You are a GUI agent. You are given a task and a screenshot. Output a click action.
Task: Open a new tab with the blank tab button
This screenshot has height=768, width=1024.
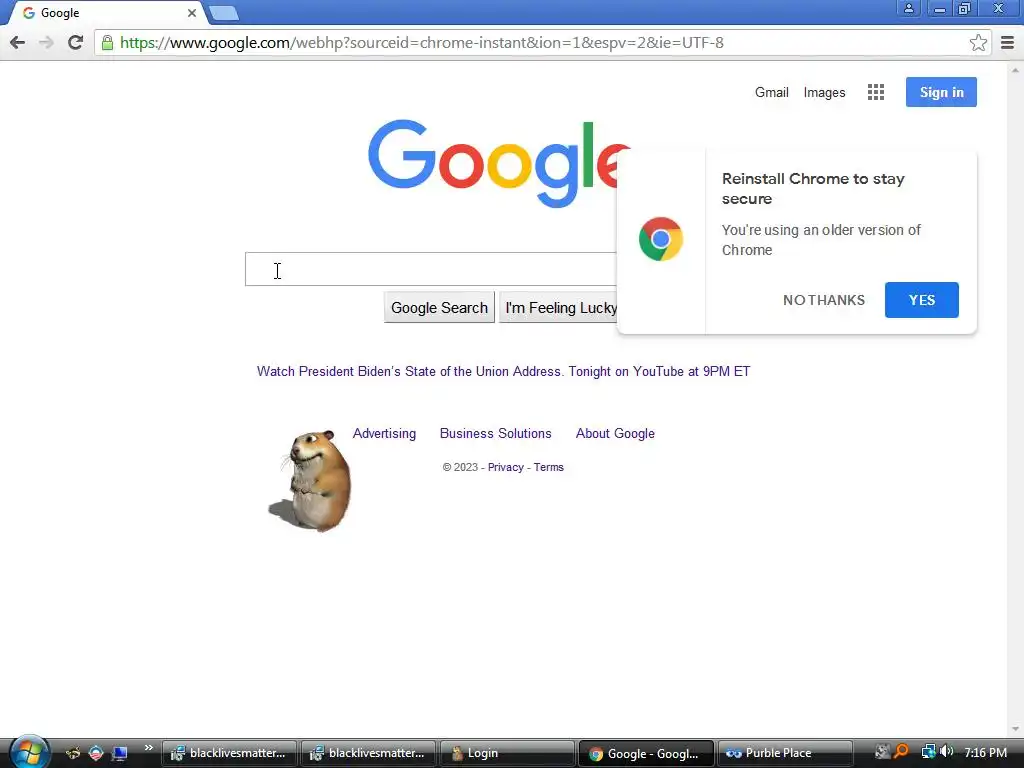click(224, 13)
